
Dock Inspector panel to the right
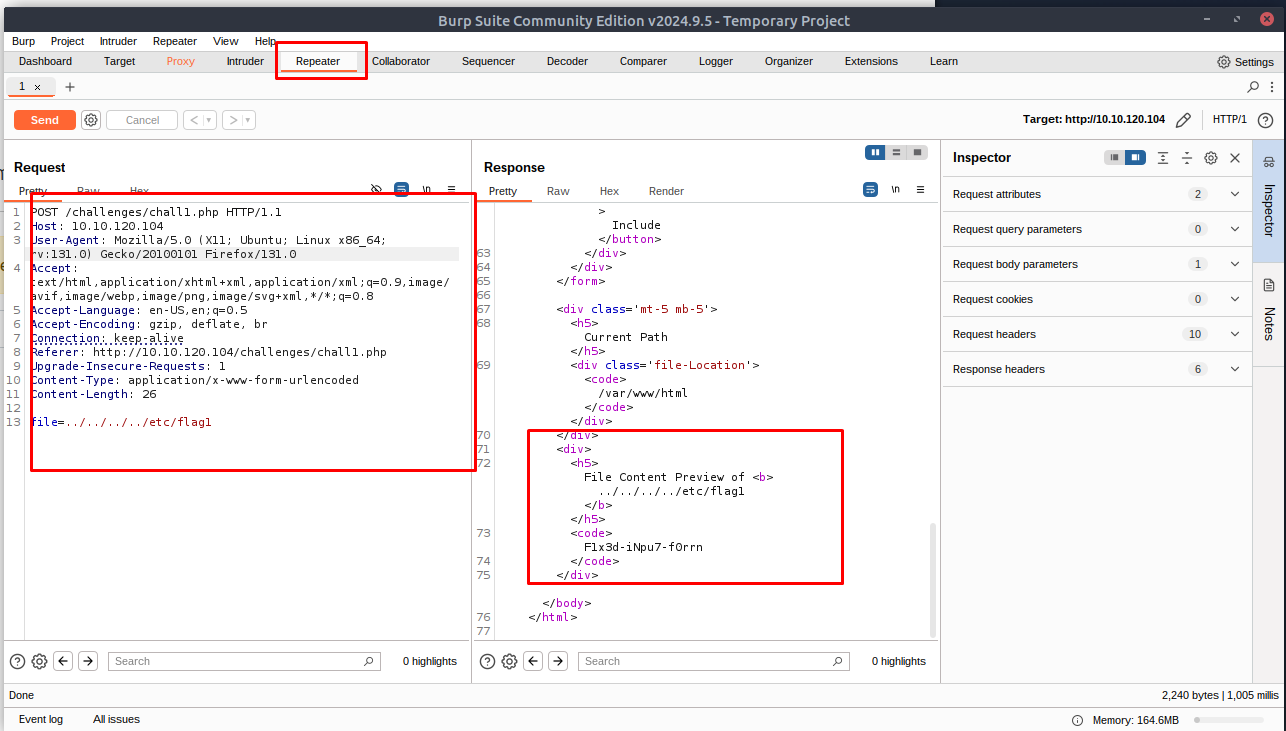(1135, 158)
